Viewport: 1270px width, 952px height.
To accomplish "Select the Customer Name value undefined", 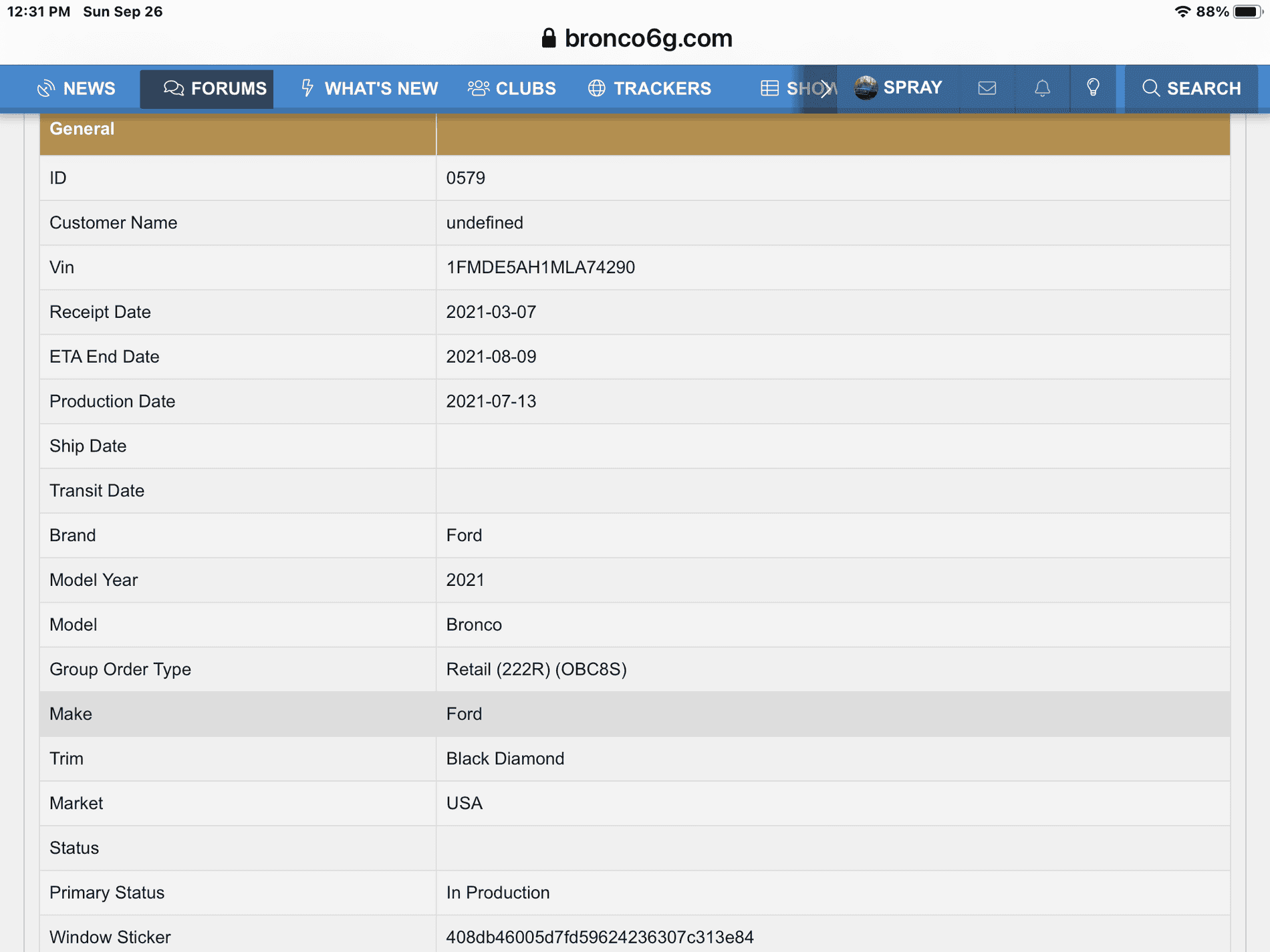I will click(x=485, y=222).
